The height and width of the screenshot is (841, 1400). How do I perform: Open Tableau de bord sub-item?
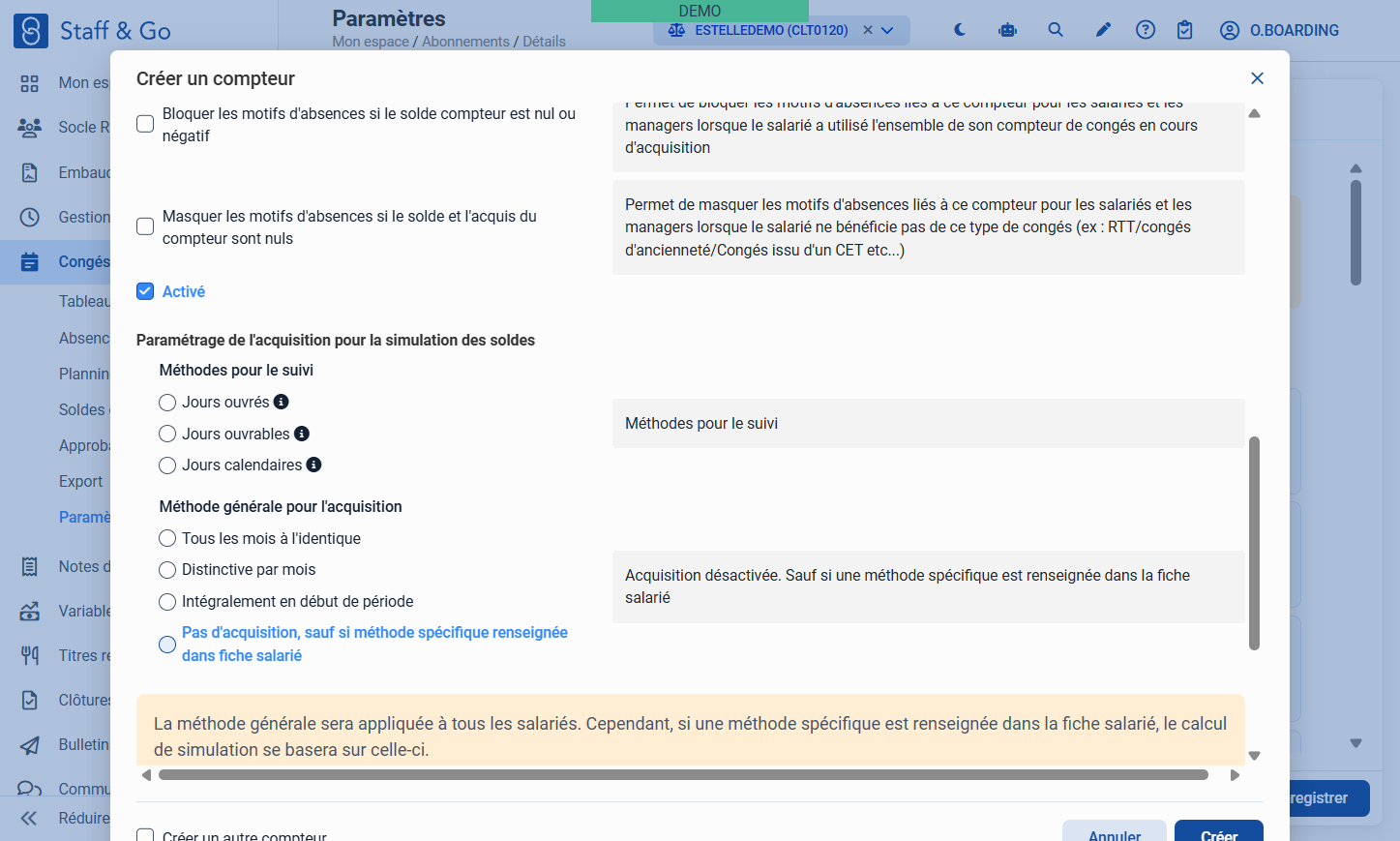pos(84,302)
